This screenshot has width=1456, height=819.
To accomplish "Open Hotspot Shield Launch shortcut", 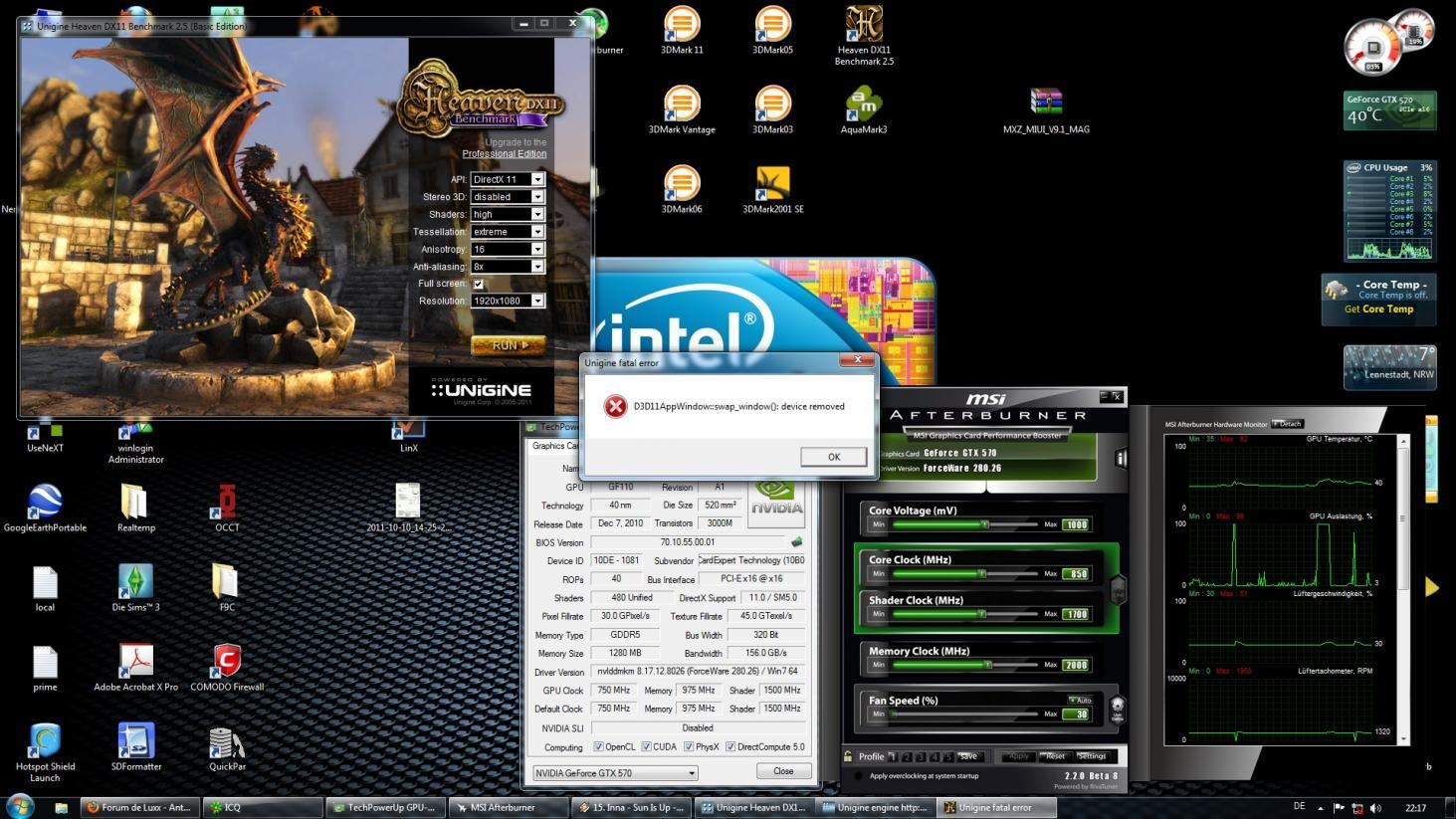I will 45,751.
